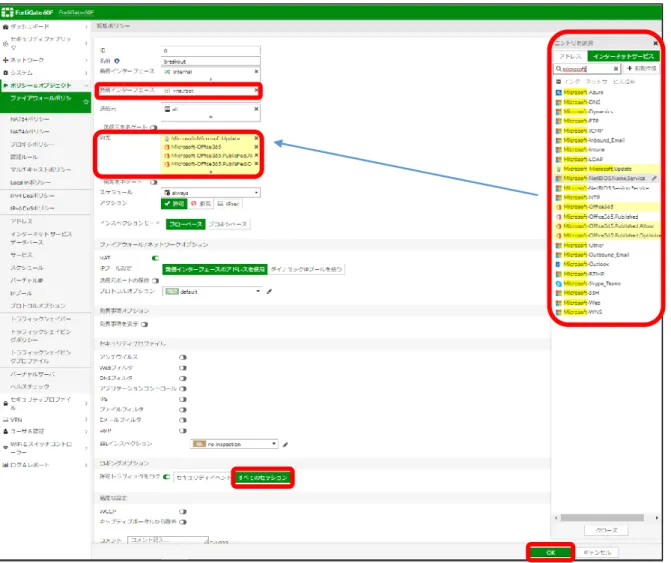Toggle preserve source port switch
This screenshot has width=671, height=563.
(x=155, y=281)
